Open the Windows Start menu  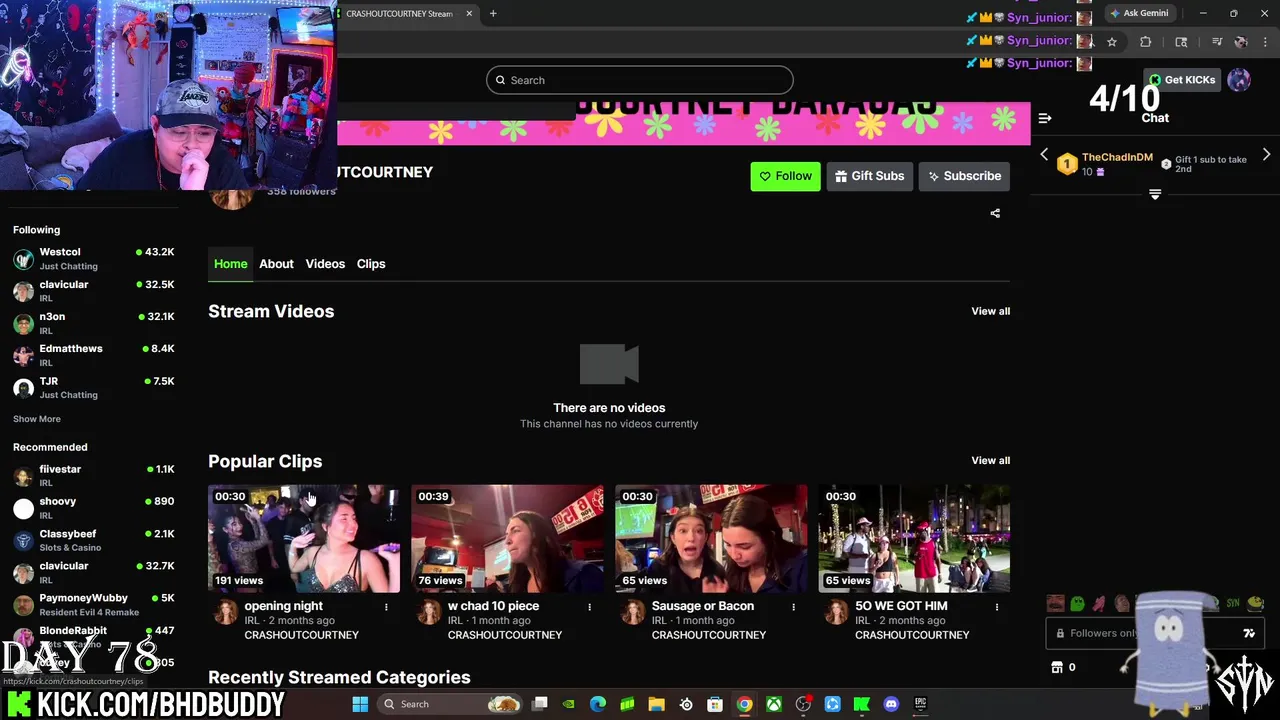(360, 704)
